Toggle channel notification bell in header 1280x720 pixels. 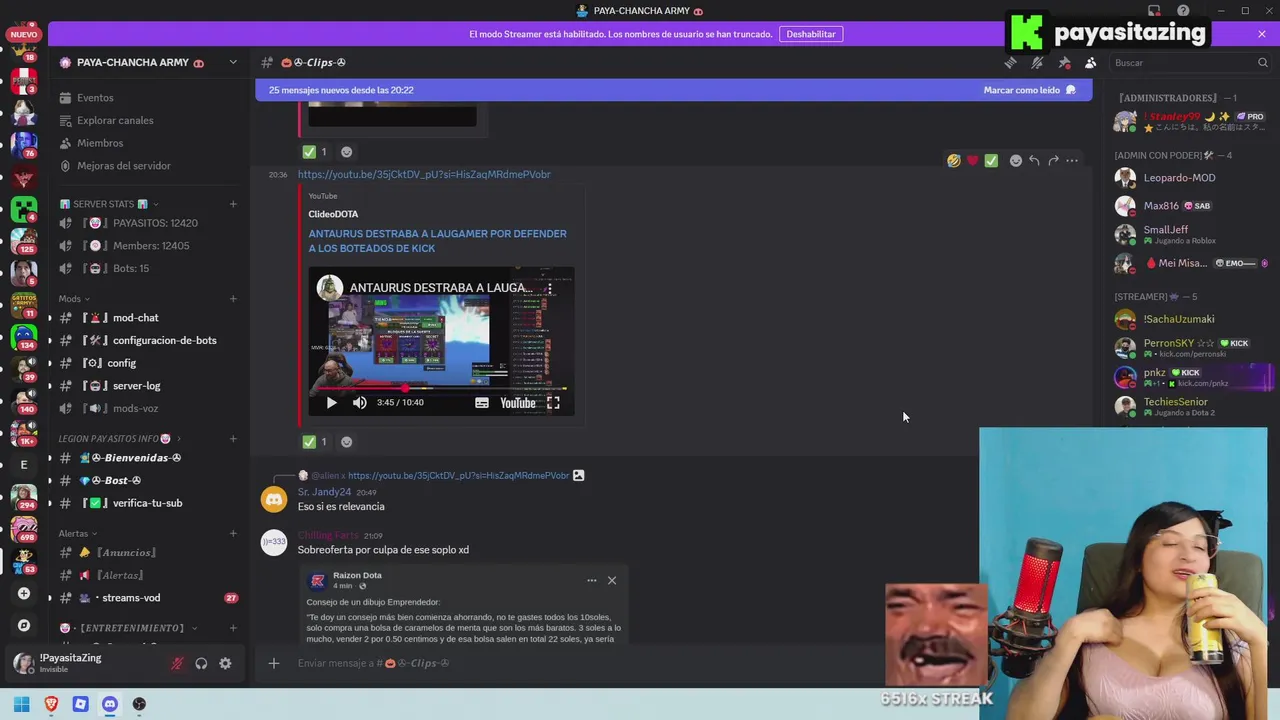click(1037, 62)
